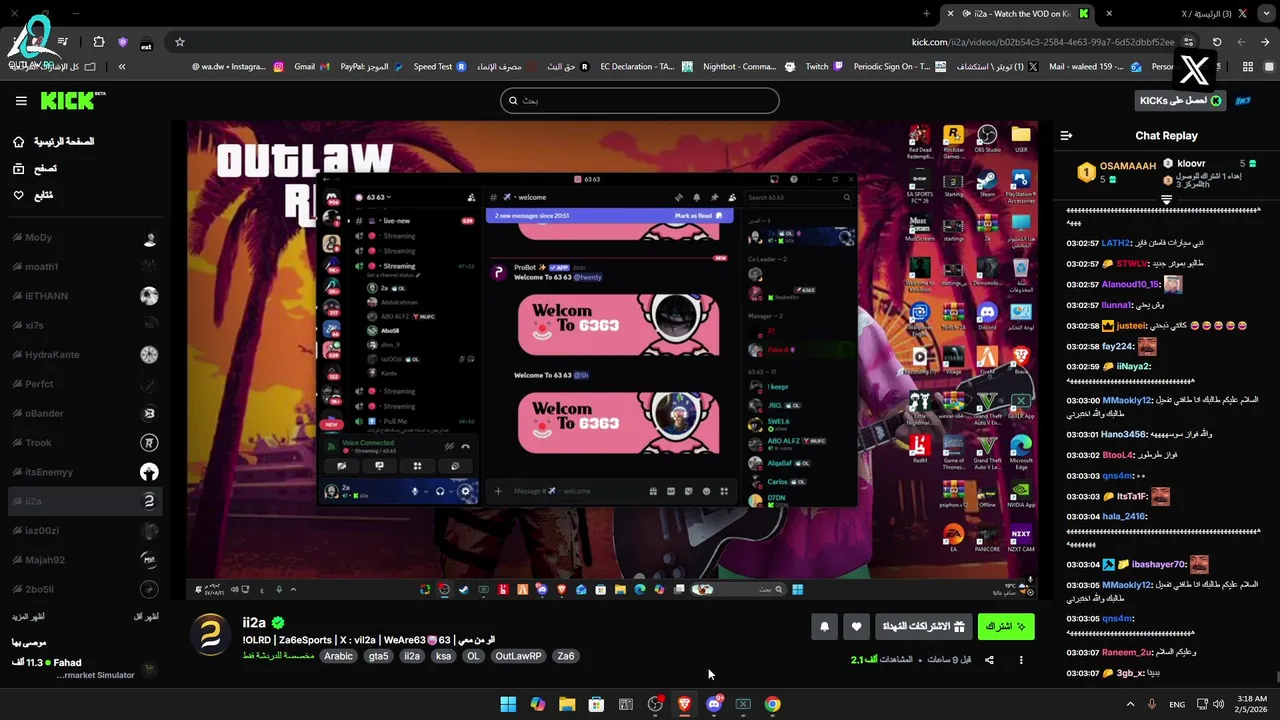This screenshot has width=1280, height=720.
Task: Click the ksa tag chip
Action: click(444, 656)
